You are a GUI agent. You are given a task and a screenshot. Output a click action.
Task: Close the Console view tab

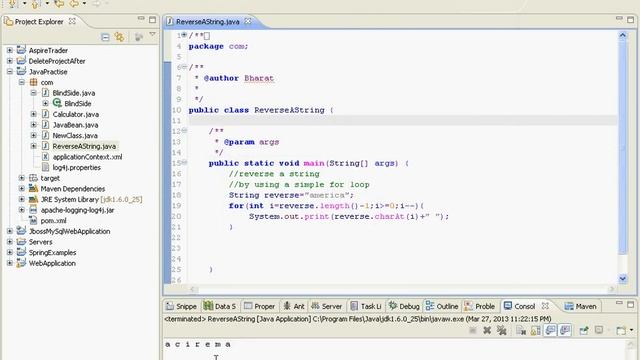[545, 305]
